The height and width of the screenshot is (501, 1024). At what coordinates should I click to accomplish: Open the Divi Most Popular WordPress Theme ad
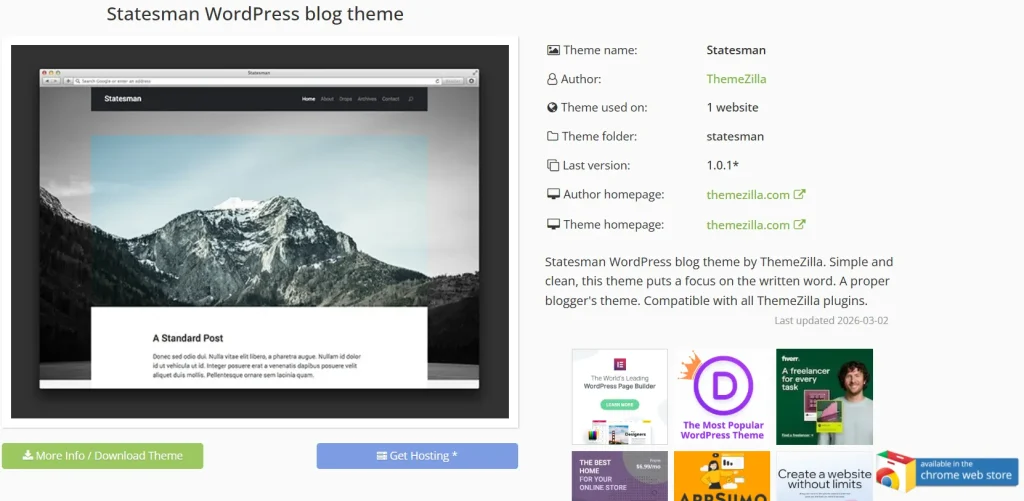(722, 396)
